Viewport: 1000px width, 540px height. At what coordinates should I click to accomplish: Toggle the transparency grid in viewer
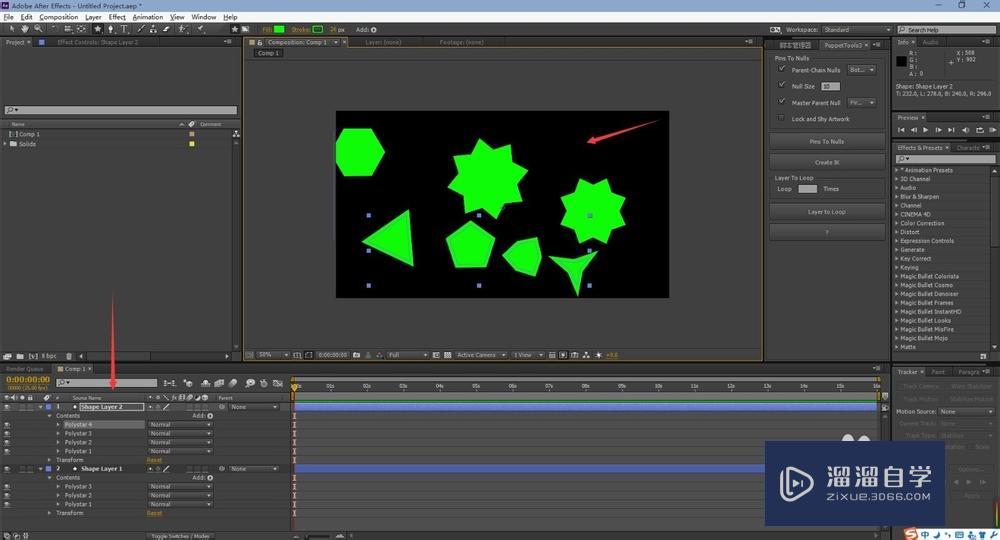448,355
